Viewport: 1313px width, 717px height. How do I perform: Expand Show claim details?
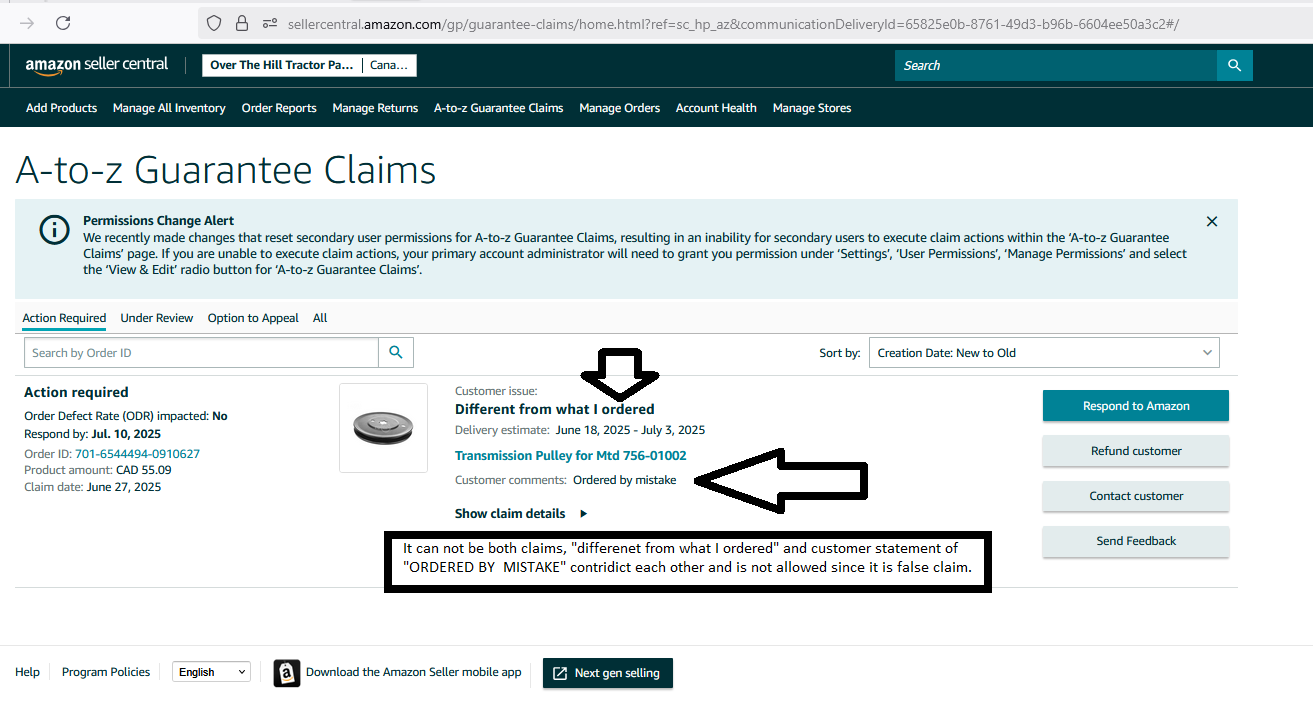click(x=521, y=513)
